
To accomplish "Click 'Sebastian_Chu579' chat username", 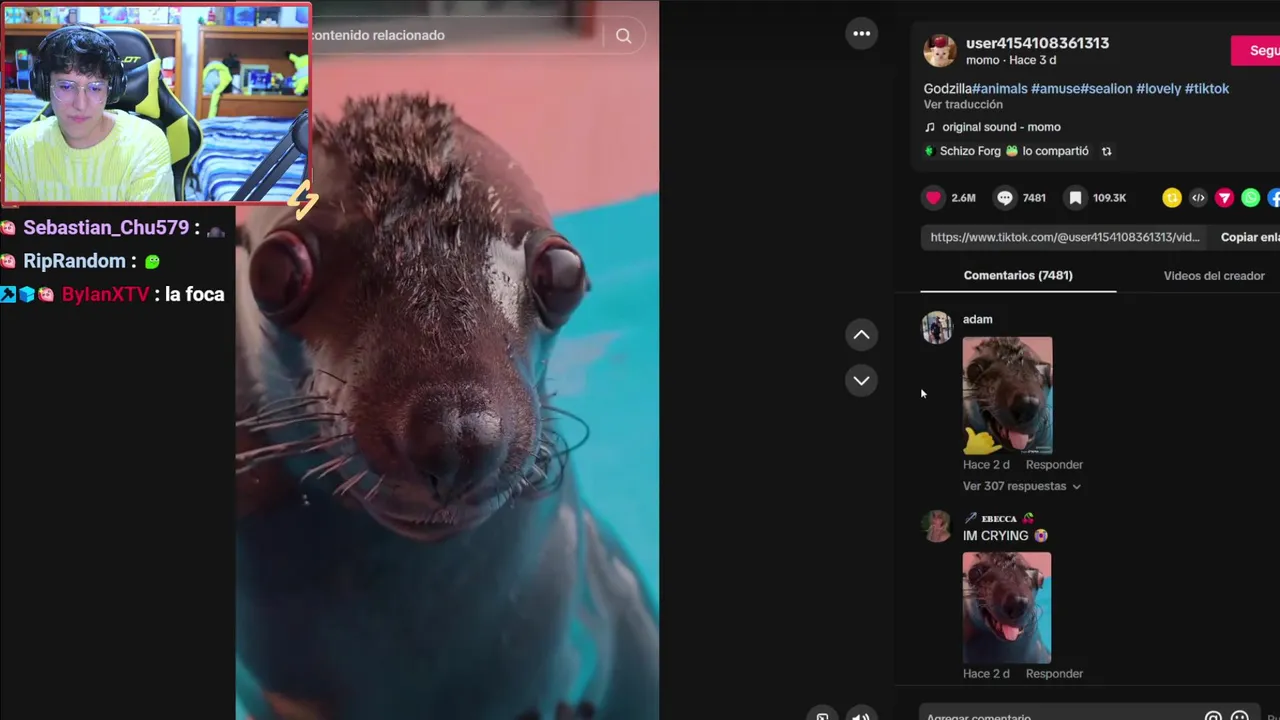I will [106, 228].
